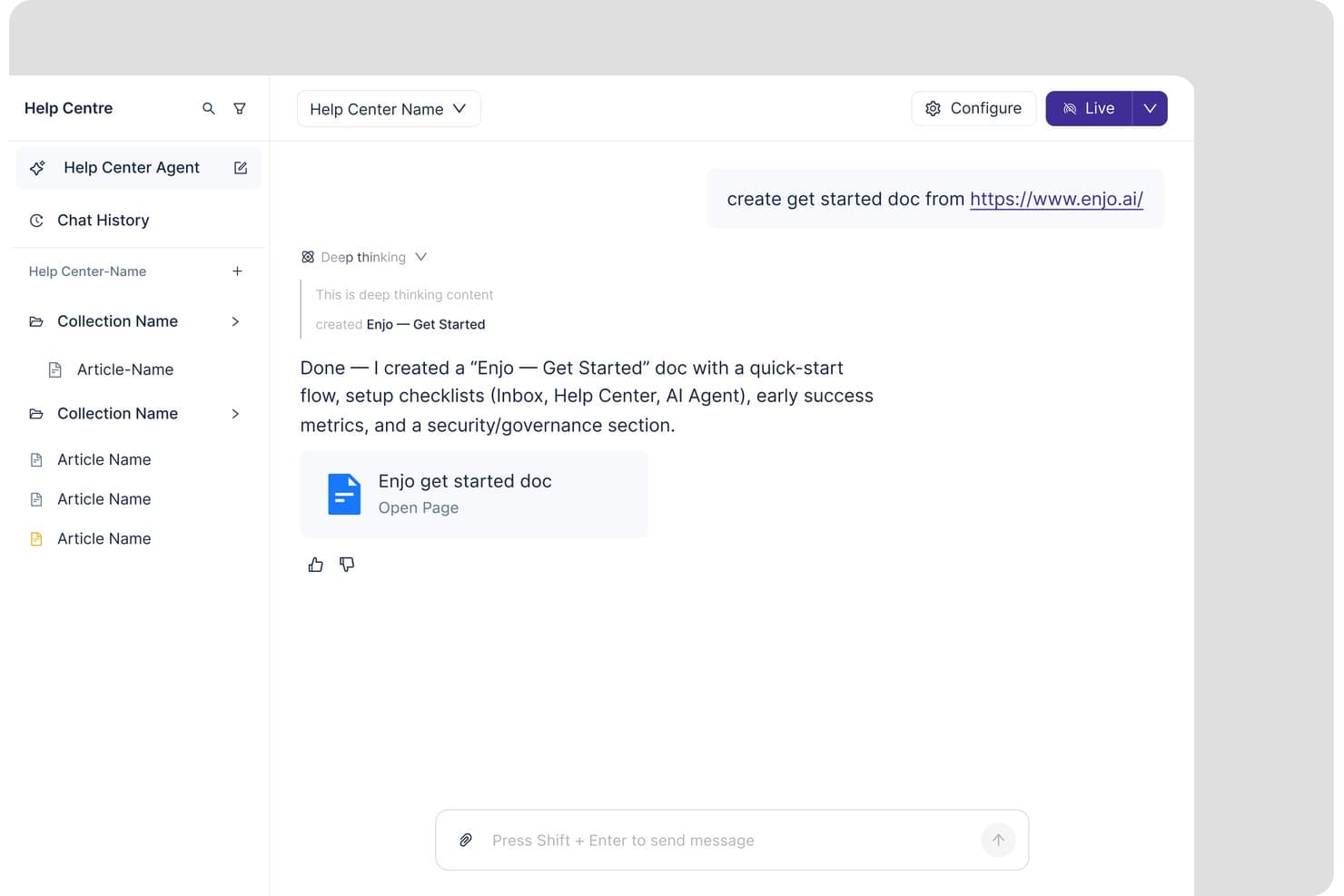Viewport: 1344px width, 896px height.
Task: Click the paperclip attach icon
Action: click(466, 841)
